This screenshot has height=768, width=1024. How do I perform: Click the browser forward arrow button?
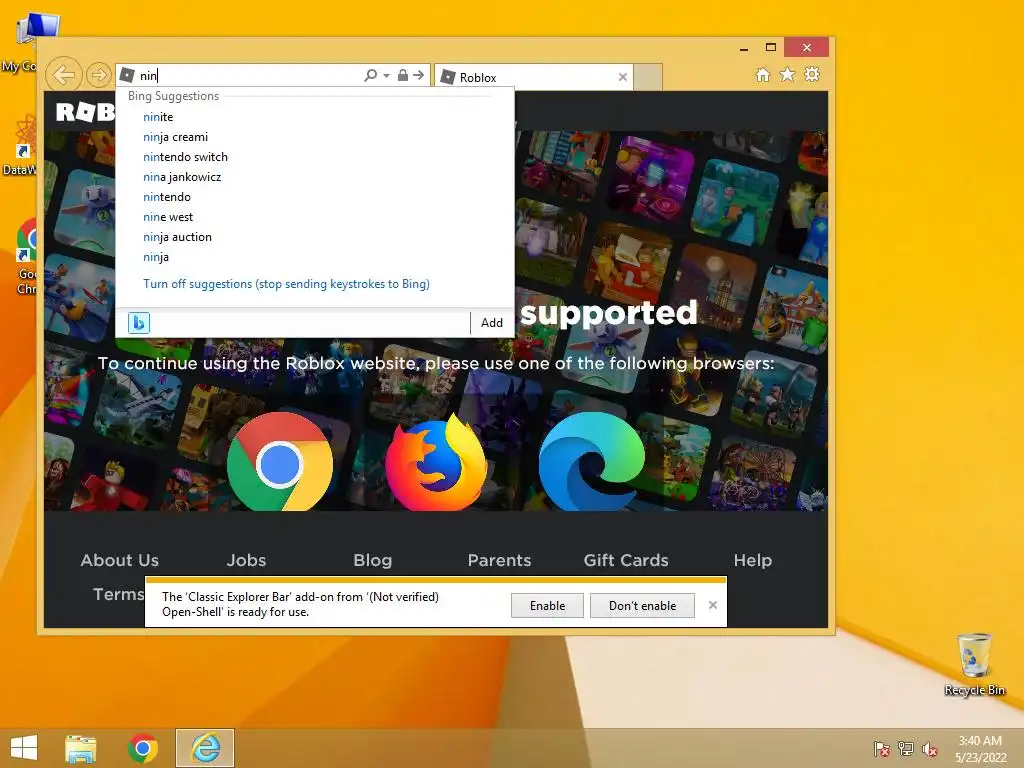tap(99, 75)
